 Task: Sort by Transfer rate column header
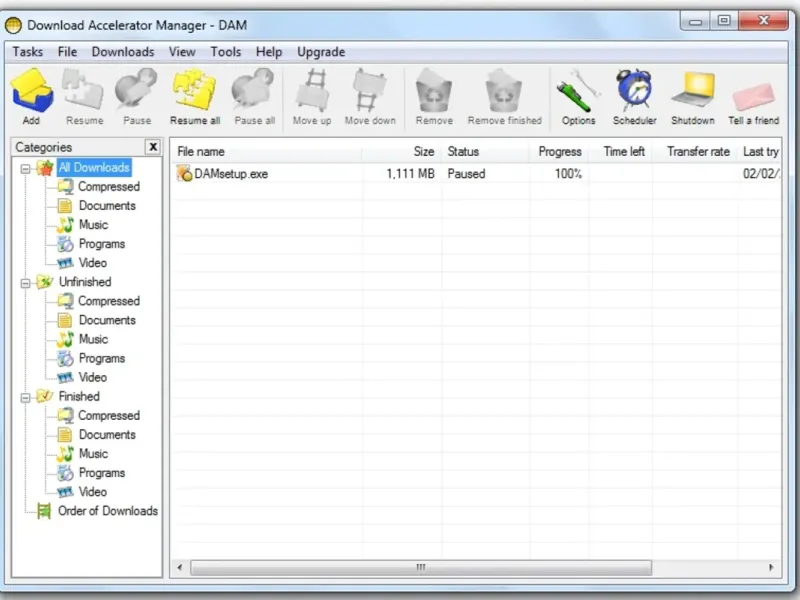[x=694, y=152]
